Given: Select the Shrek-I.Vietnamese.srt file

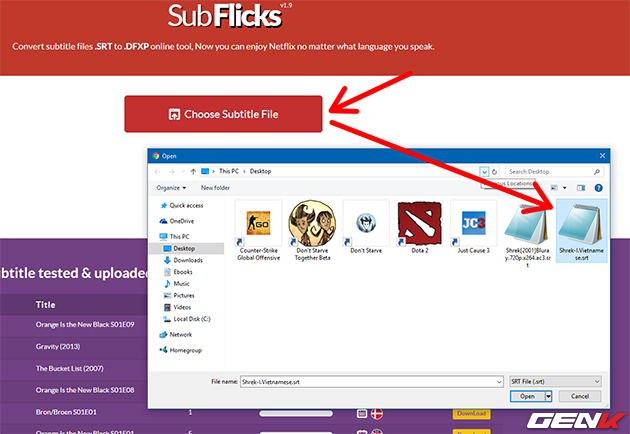Looking at the screenshot, I should pyautogui.click(x=581, y=231).
